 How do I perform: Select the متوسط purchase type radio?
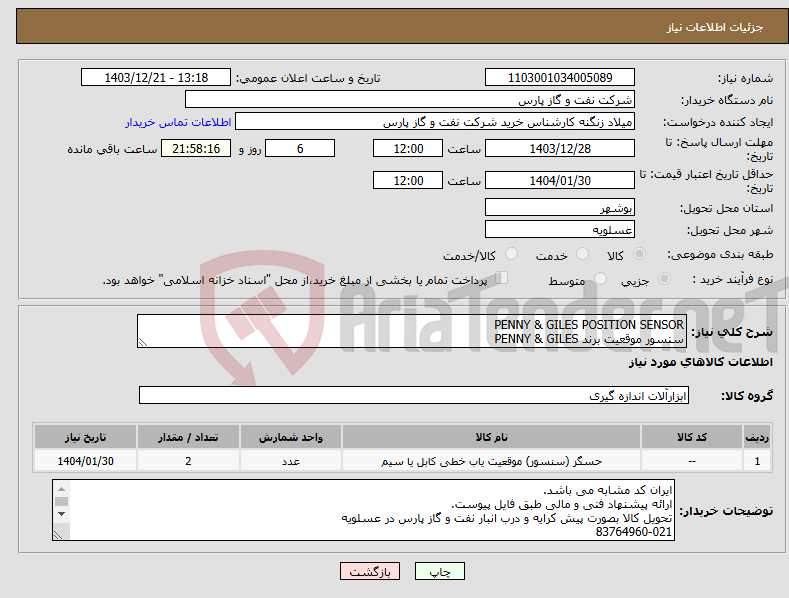coord(600,278)
